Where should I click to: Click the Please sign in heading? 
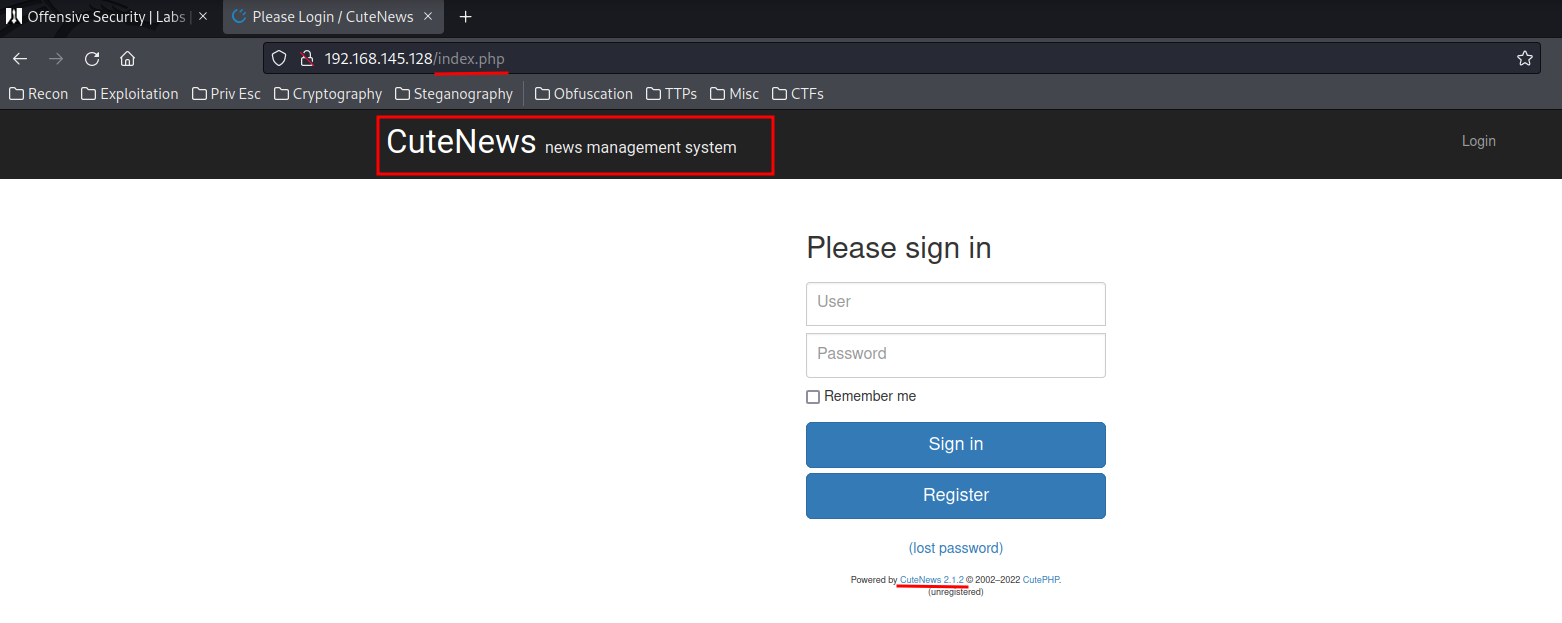point(899,248)
